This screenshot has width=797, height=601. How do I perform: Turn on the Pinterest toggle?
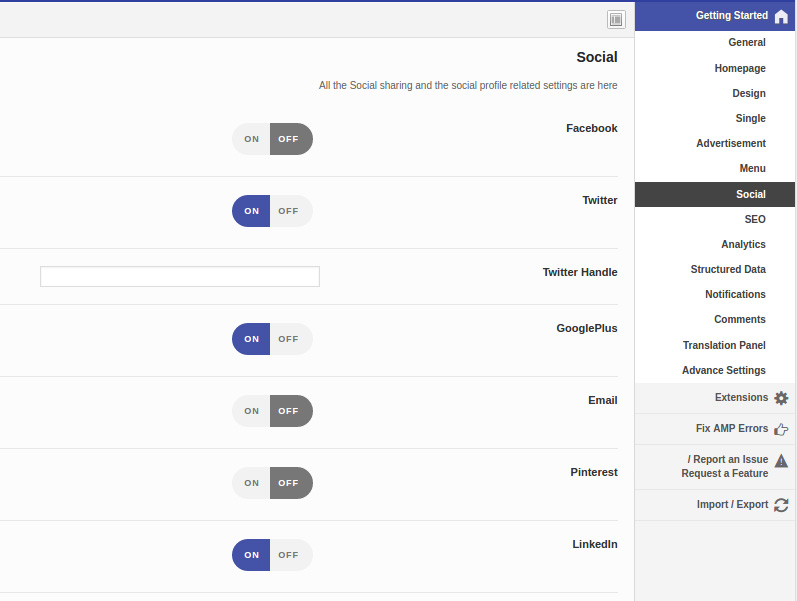click(251, 483)
